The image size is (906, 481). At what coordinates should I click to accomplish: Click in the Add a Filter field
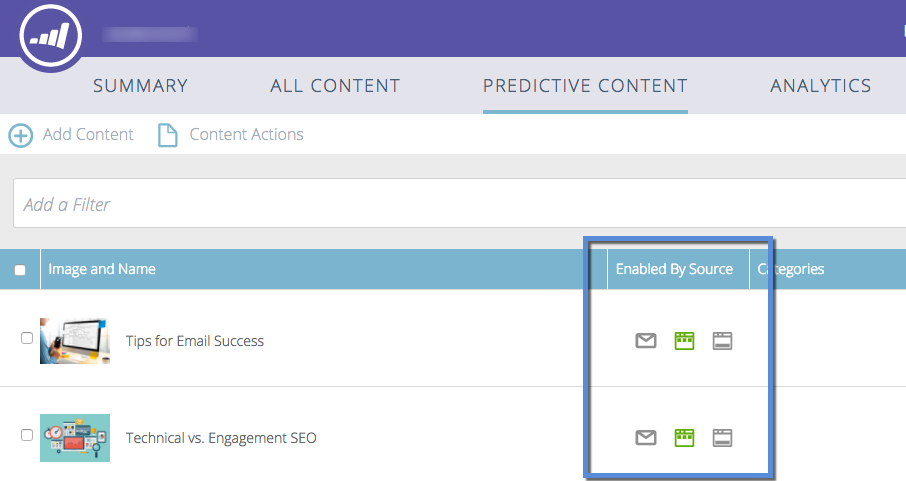[459, 203]
